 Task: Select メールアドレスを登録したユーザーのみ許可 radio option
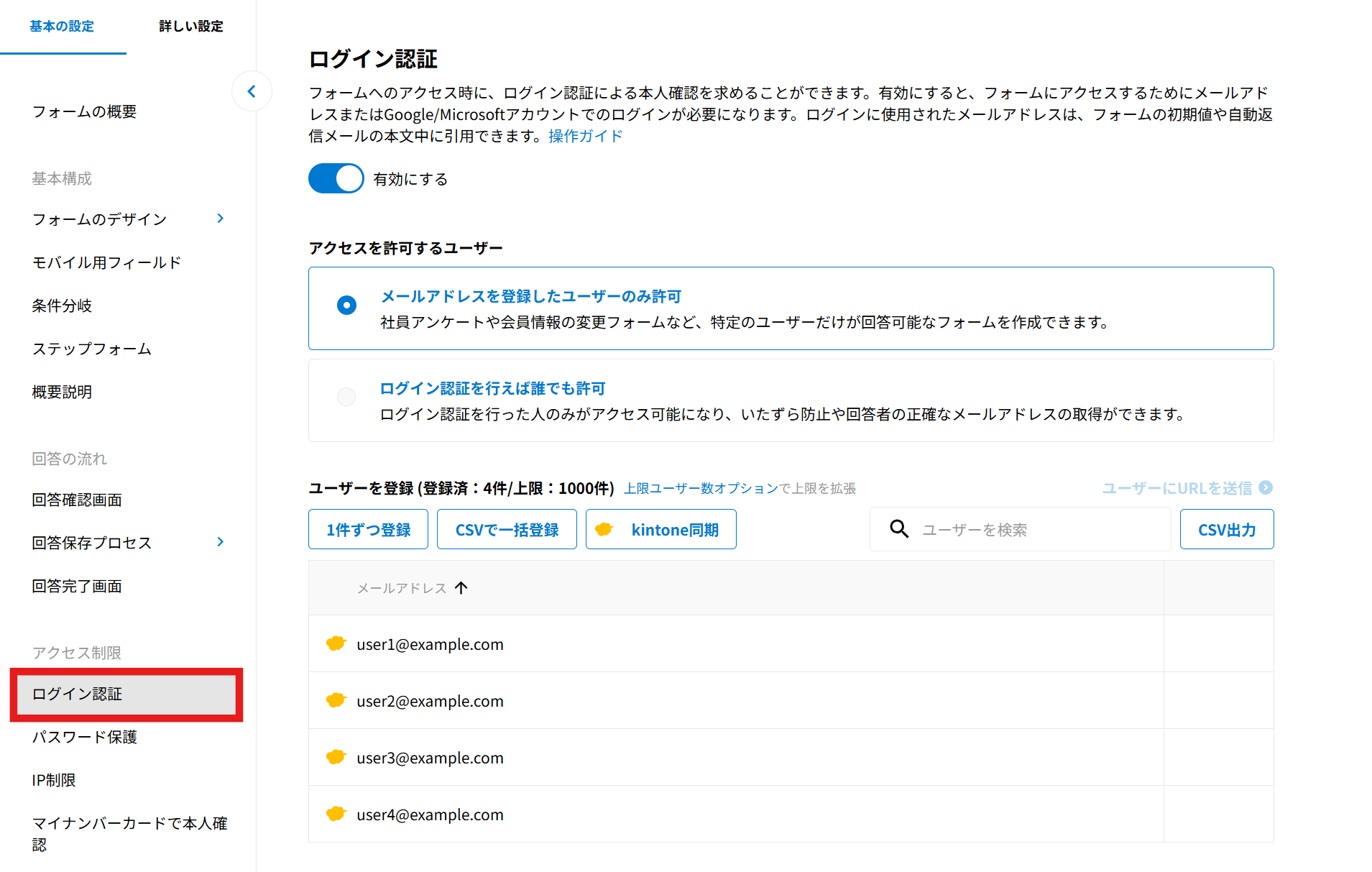[x=346, y=306]
